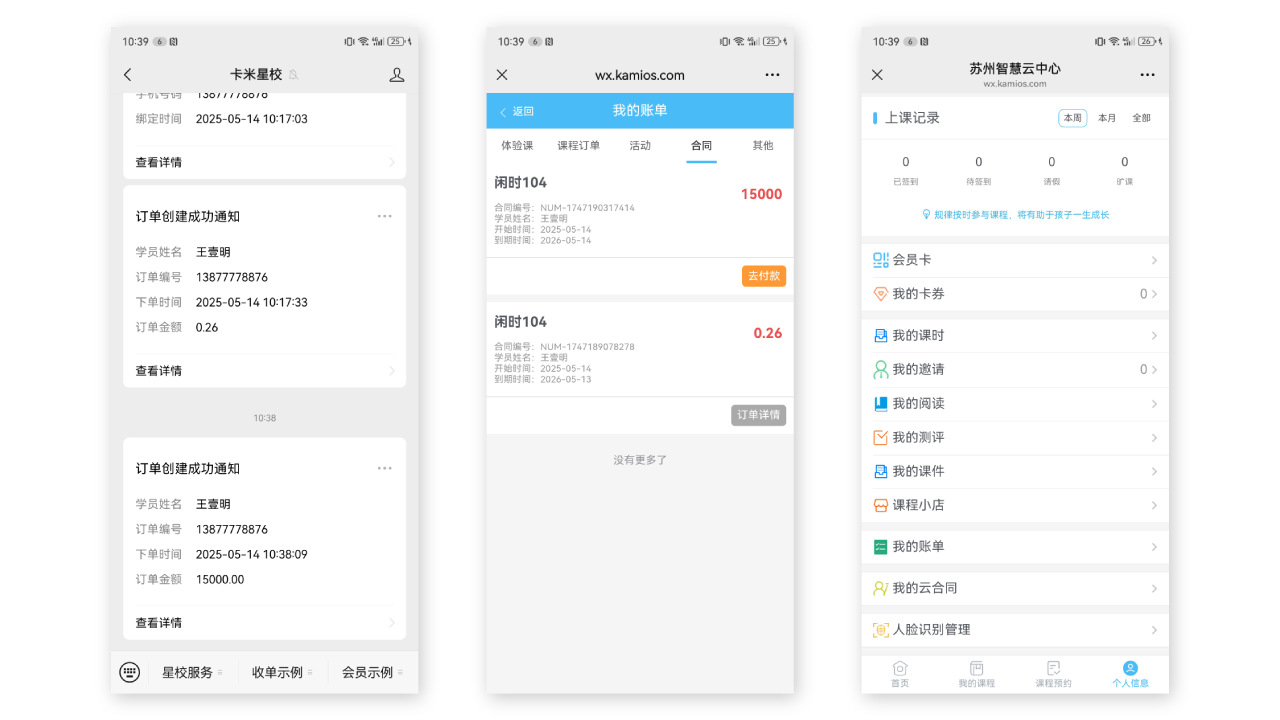This screenshot has width=1280, height=720.
Task: Click the 我的测评 icon
Action: click(x=880, y=438)
